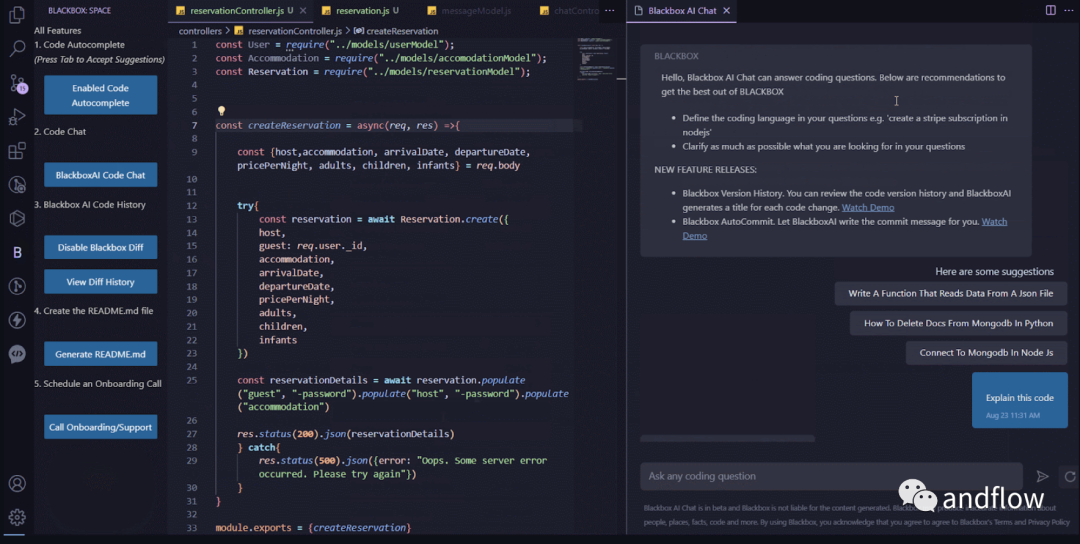
Task: Select the Blackbox AI Chat tab
Action: (682, 10)
